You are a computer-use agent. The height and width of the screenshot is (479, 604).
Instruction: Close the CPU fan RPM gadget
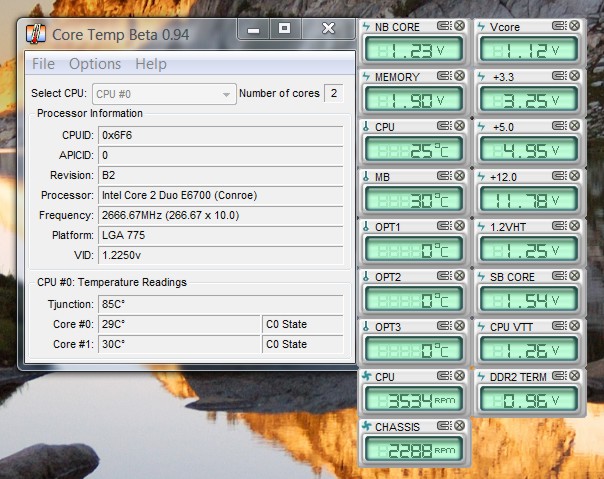pos(459,376)
